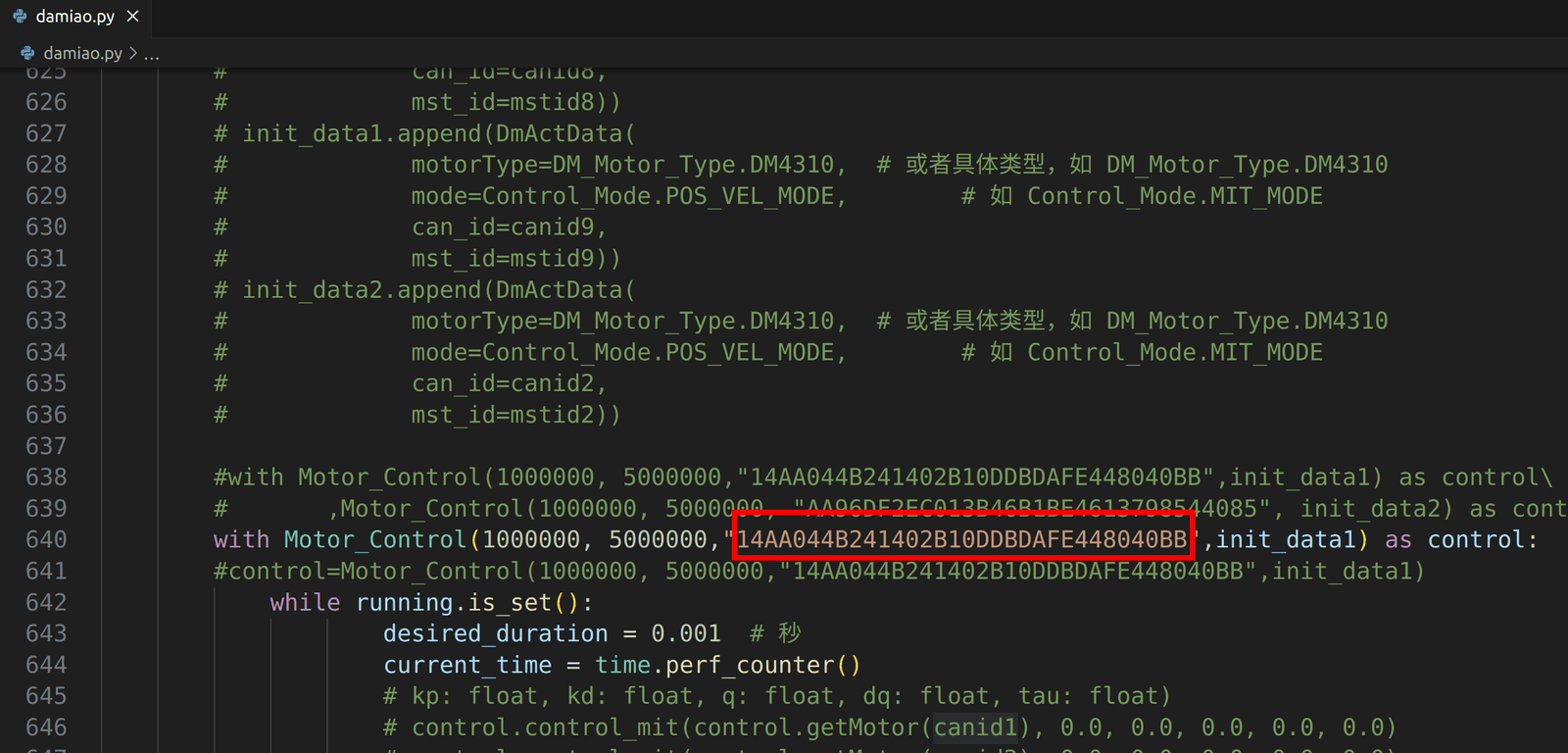
Task: Click "Control_Mode.MIT_MODE" comment on line 629
Action: 1175,196
